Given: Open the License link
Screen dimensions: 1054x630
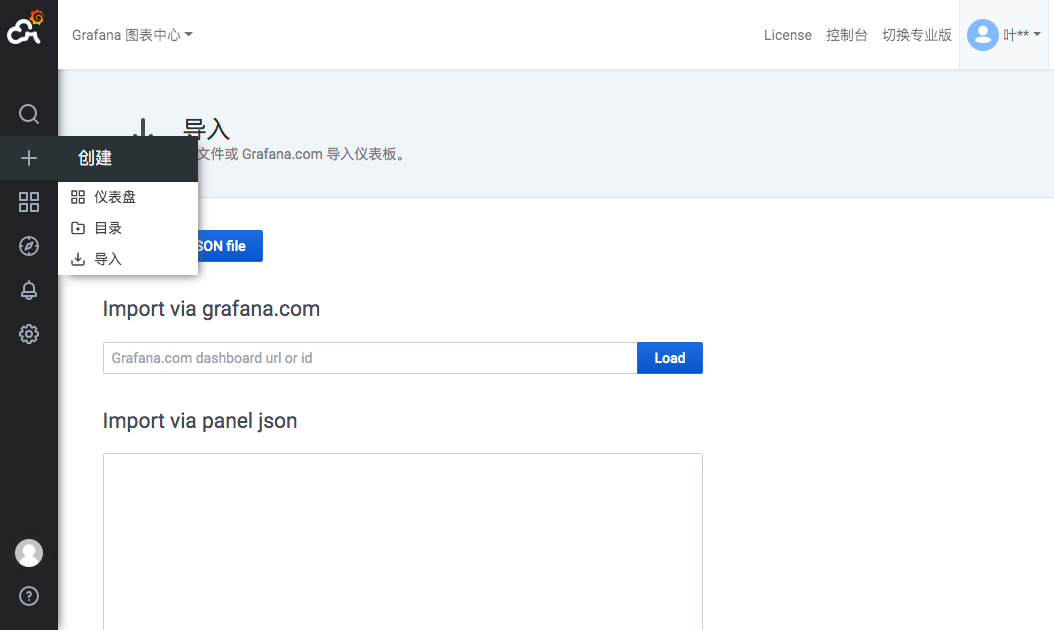Looking at the screenshot, I should tap(787, 35).
